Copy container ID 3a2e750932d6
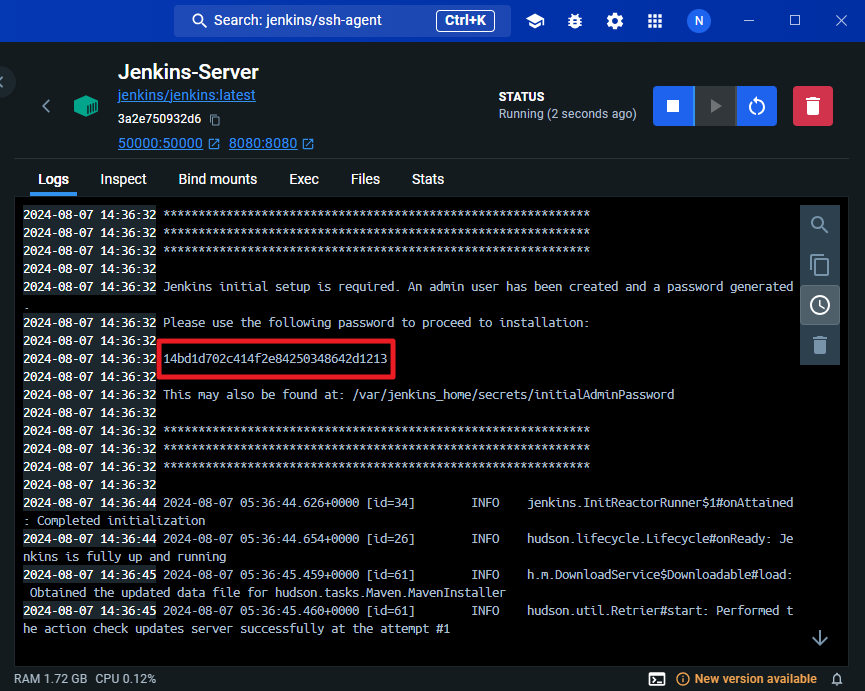865x691 pixels. coord(215,120)
